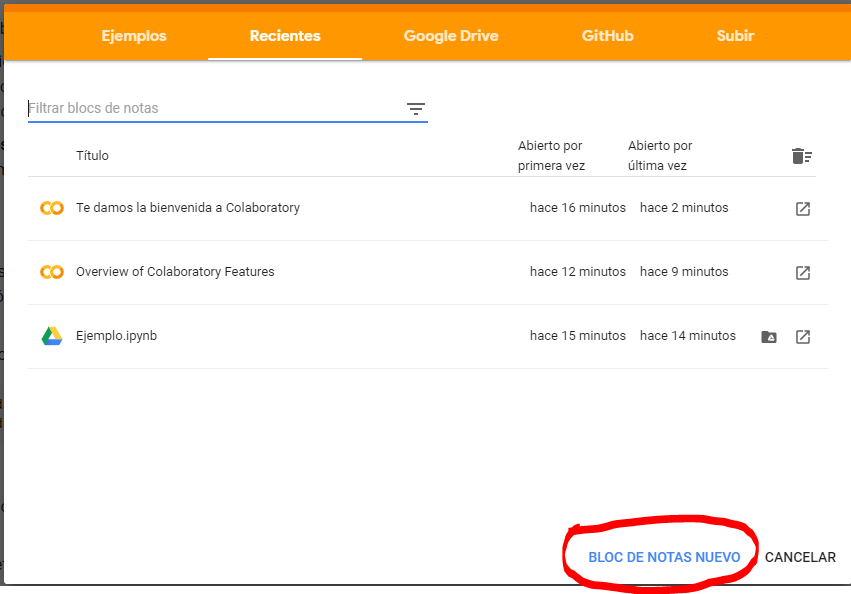Click the filter list icon

click(x=416, y=109)
